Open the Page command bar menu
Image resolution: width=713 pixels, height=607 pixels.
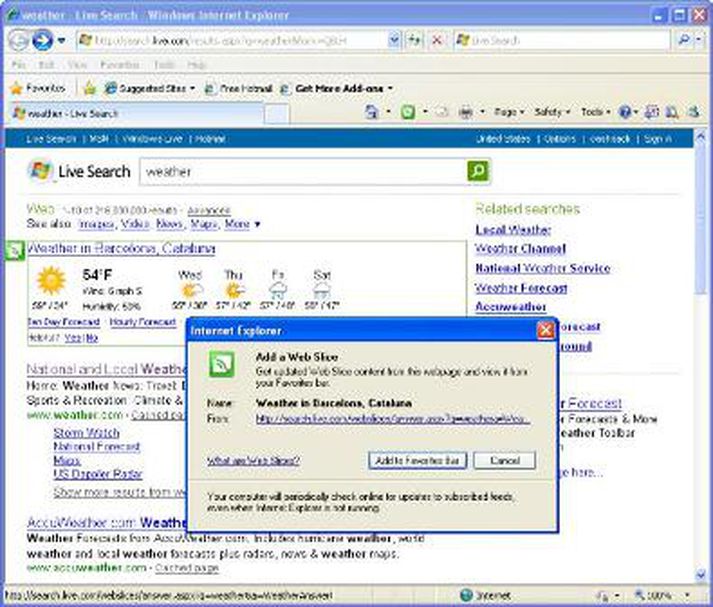[509, 112]
